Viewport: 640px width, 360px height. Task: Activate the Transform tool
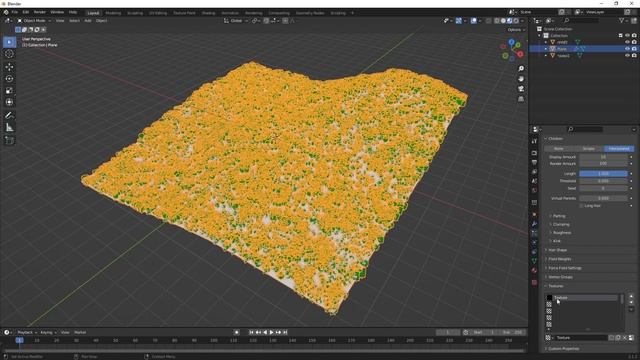9,102
